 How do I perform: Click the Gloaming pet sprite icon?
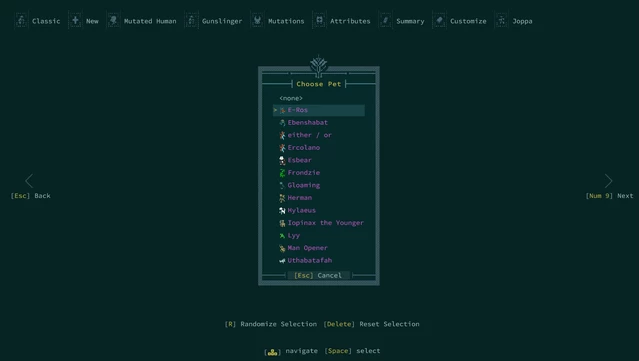(282, 185)
